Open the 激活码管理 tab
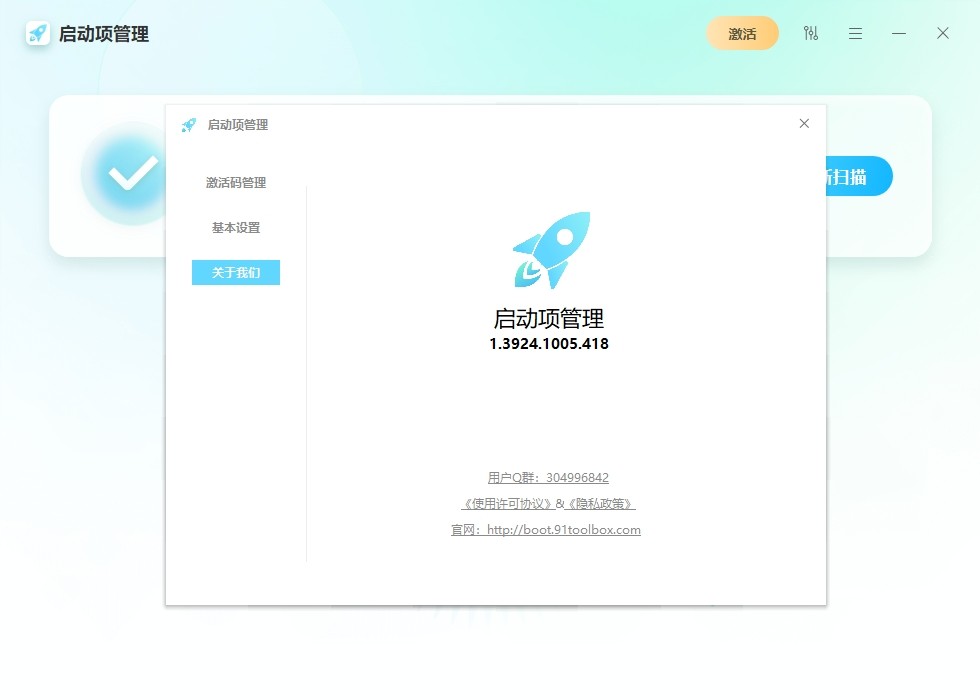The height and width of the screenshot is (700, 980). pyautogui.click(x=236, y=182)
